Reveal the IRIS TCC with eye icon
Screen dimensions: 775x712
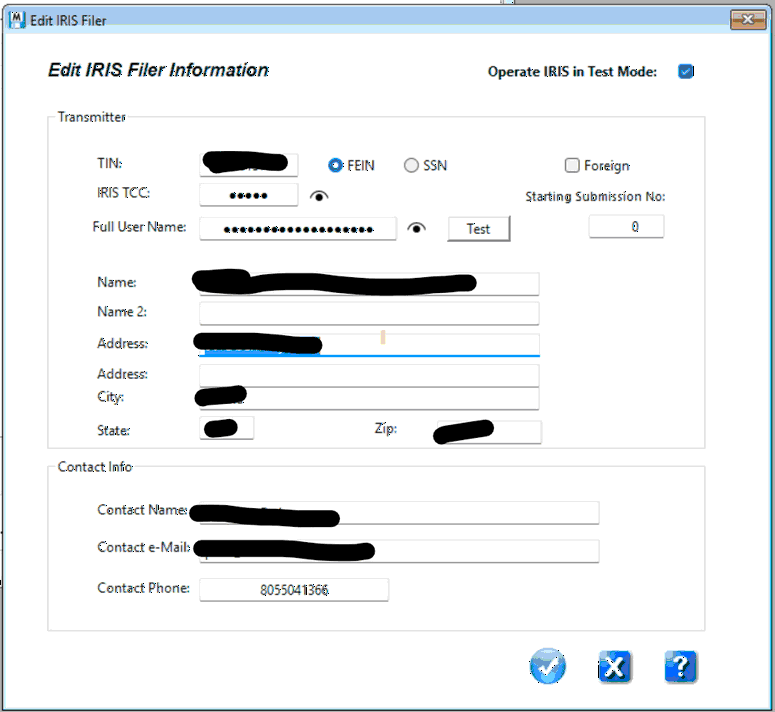[x=319, y=196]
